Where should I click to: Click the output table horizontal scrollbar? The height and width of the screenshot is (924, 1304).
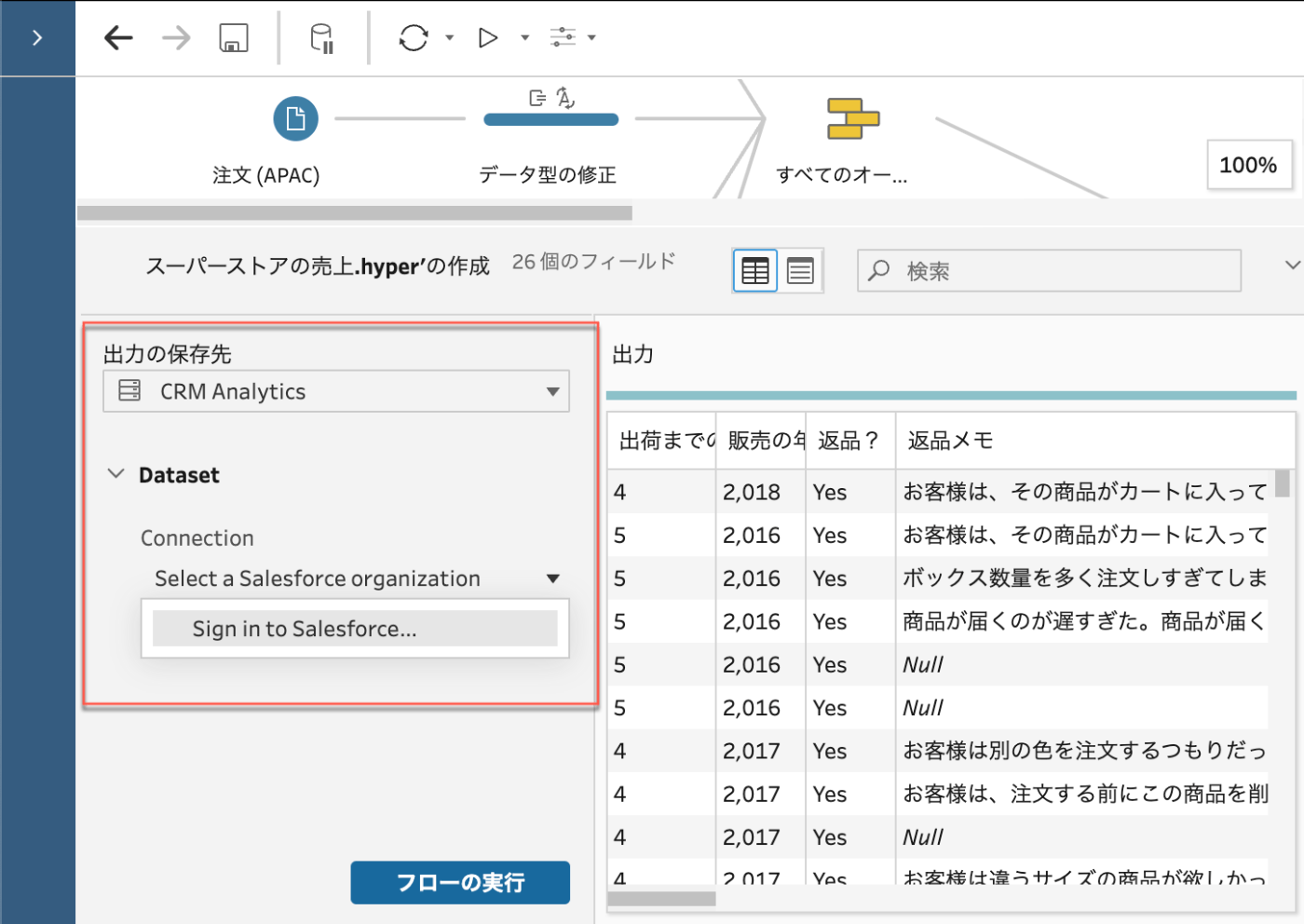[662, 899]
